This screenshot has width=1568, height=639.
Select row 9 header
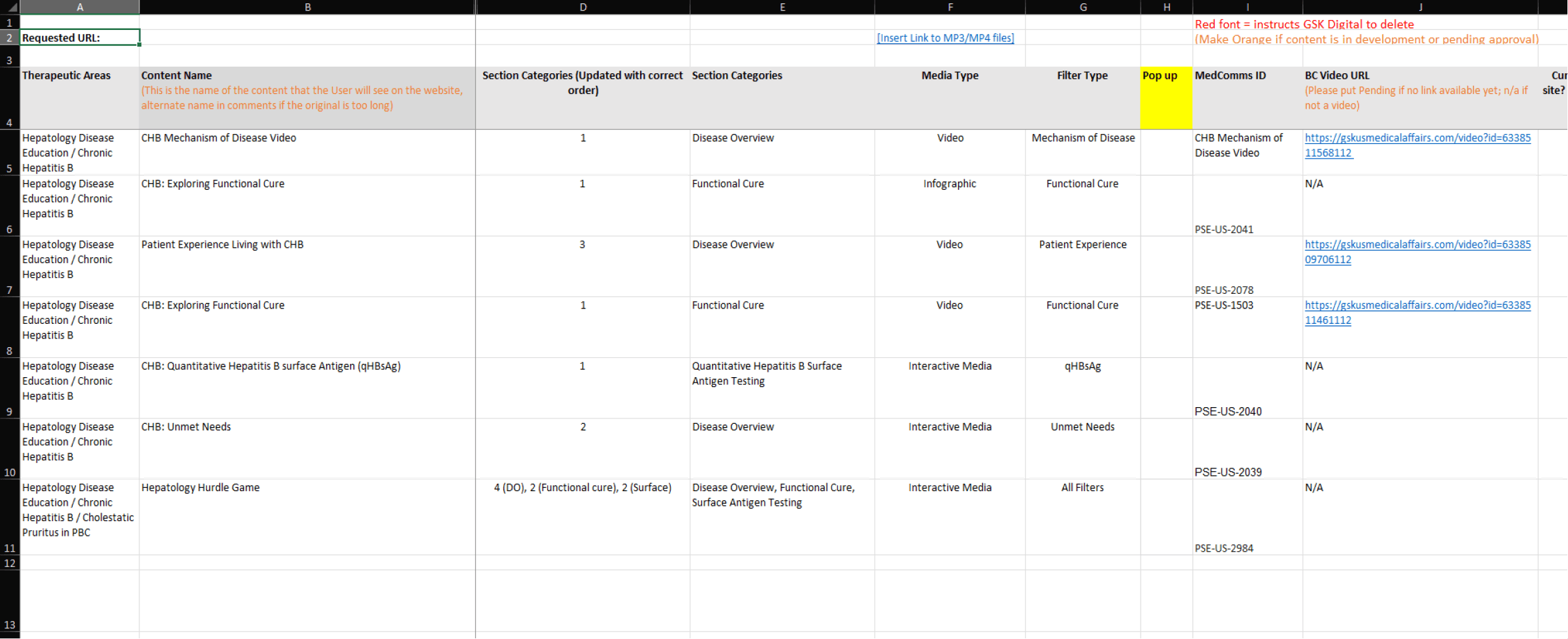click(x=10, y=388)
